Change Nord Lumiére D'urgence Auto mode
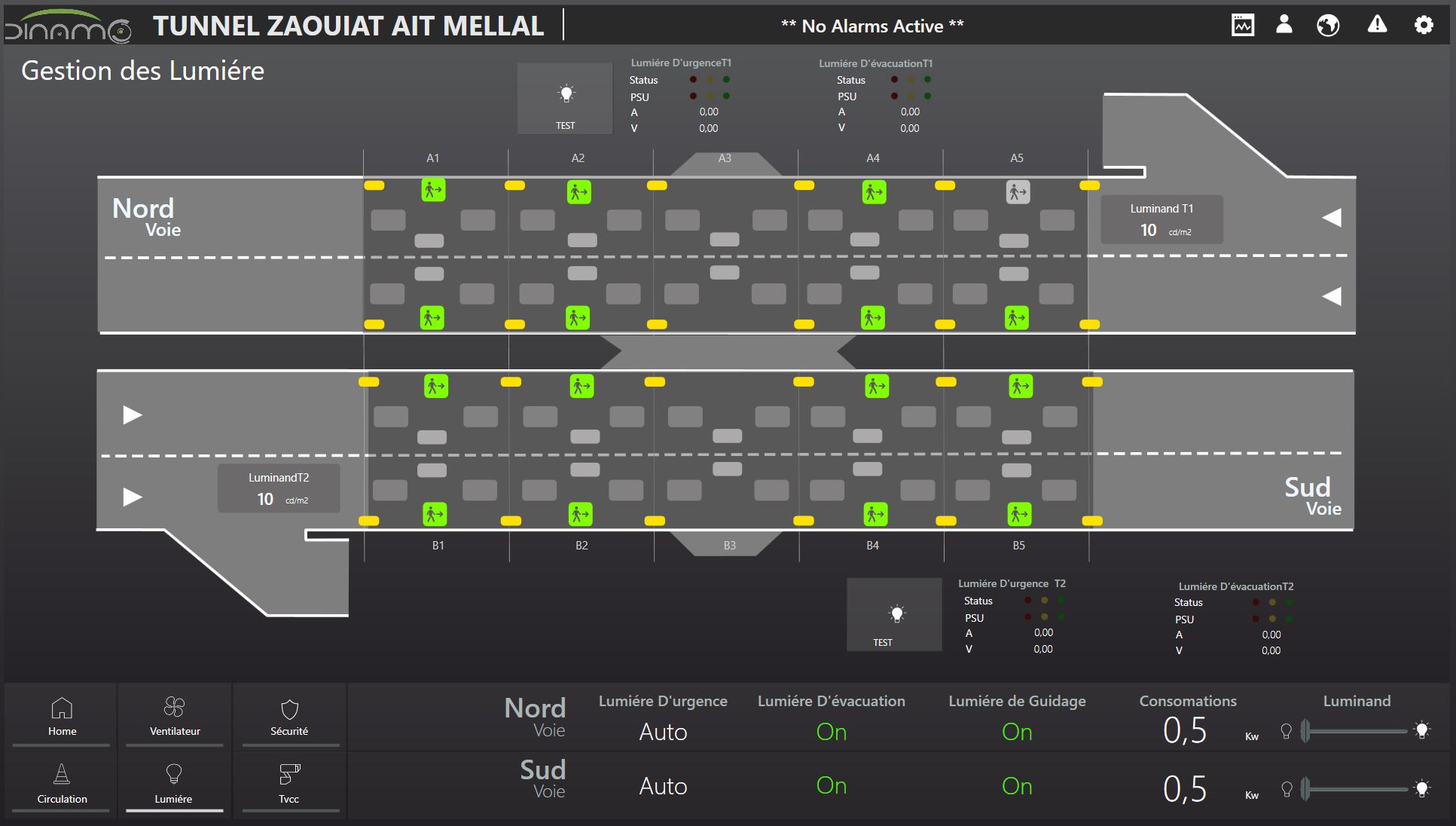The image size is (1456, 826). pyautogui.click(x=663, y=732)
